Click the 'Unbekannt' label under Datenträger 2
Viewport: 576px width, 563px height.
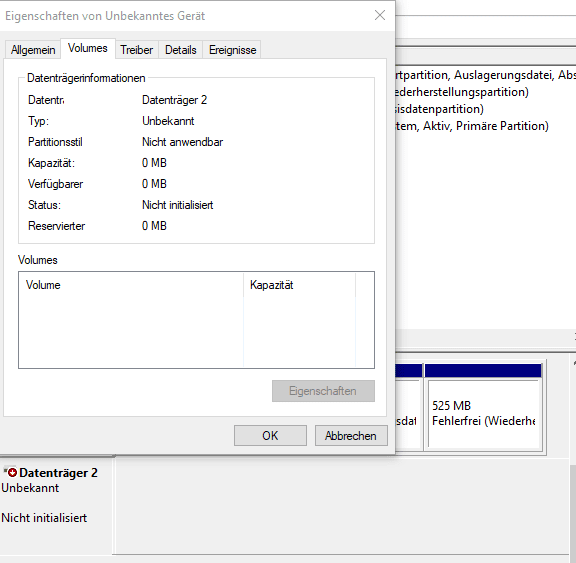(x=30, y=488)
